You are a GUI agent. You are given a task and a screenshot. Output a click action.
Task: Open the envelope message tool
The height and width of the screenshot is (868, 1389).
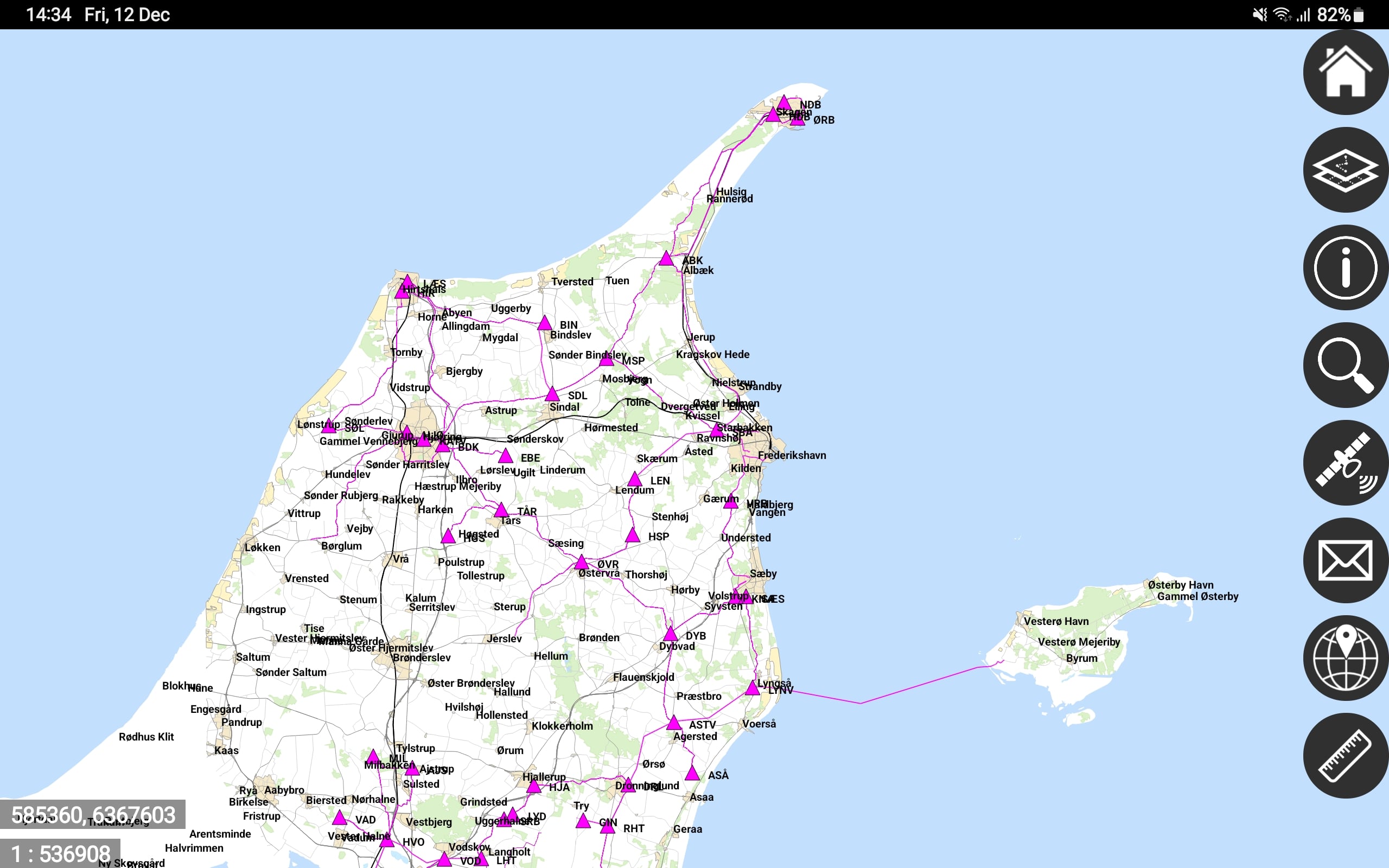coord(1345,561)
